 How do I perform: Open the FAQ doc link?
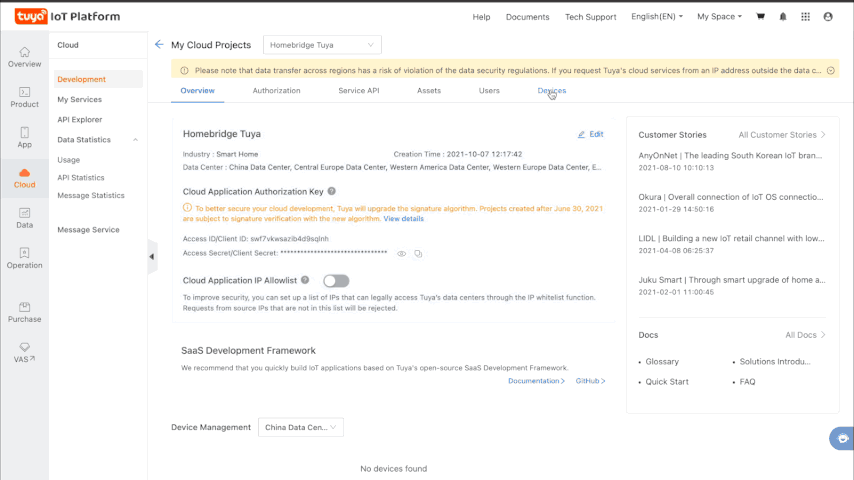tap(747, 381)
